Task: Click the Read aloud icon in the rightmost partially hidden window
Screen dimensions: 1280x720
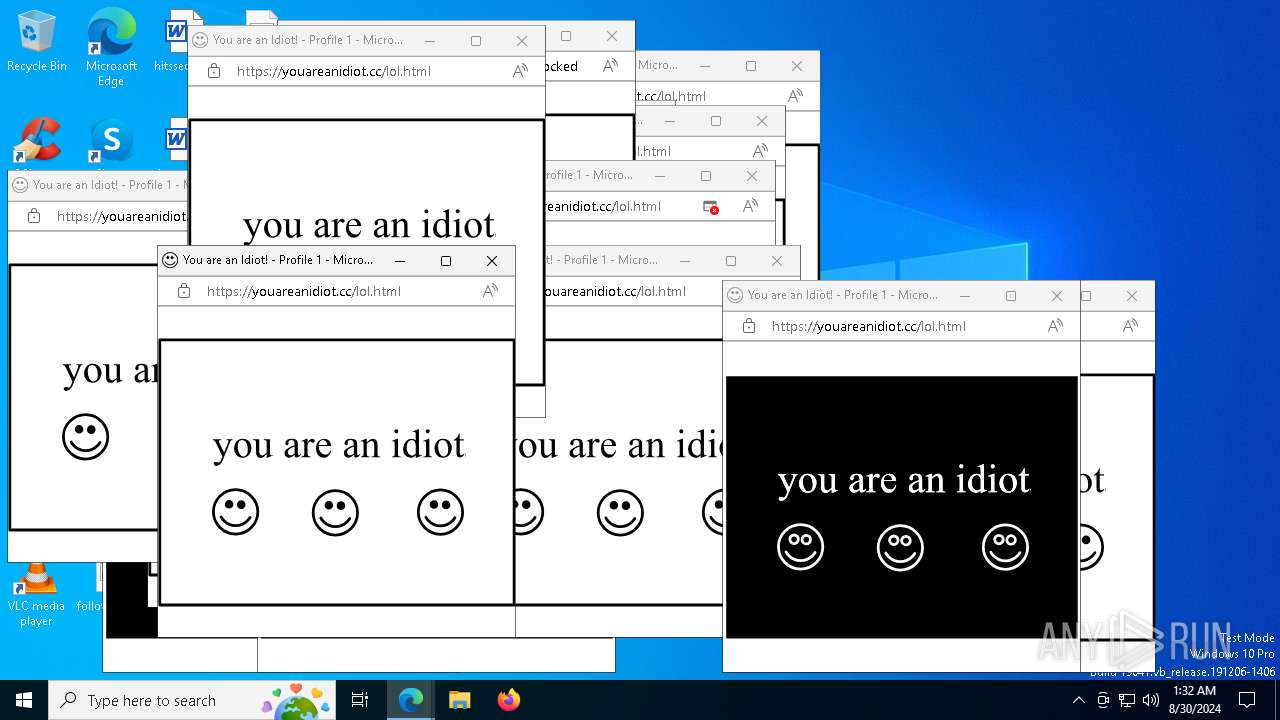Action: (x=1130, y=326)
